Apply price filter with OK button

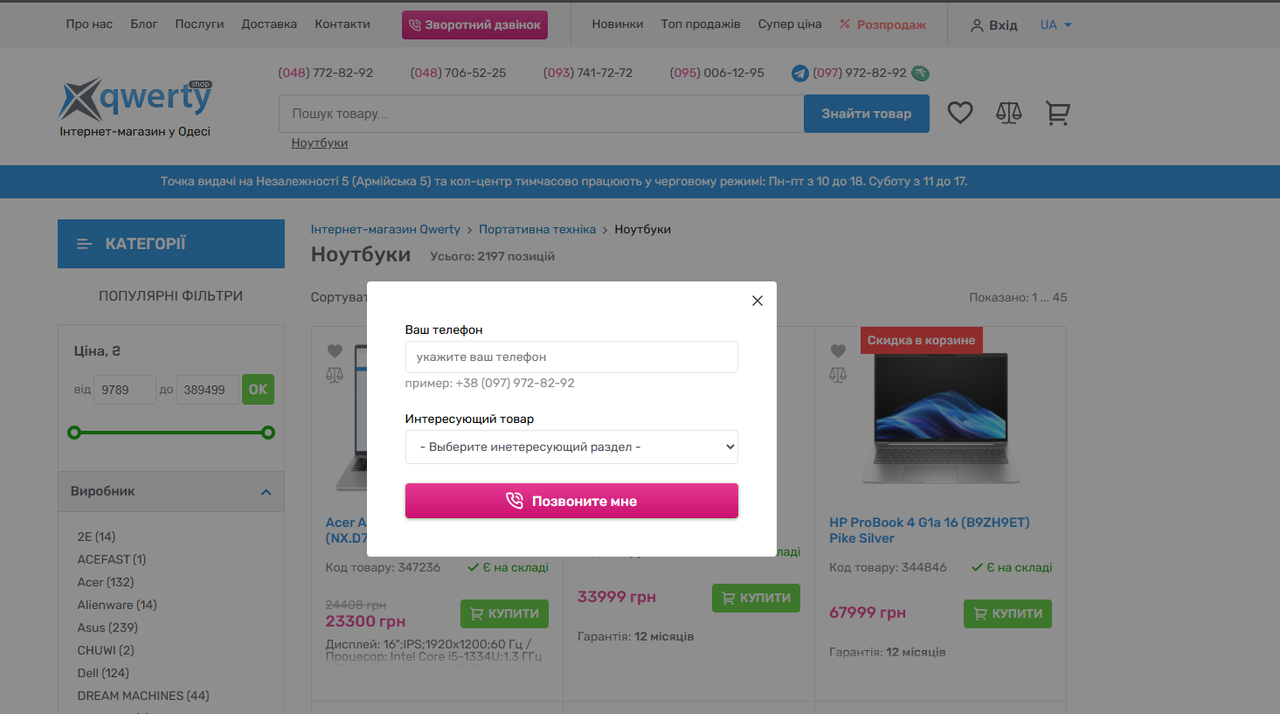click(x=258, y=390)
